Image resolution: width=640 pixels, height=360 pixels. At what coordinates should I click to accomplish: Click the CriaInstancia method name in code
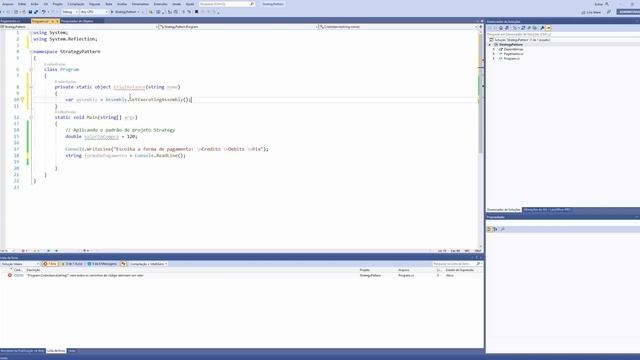tap(129, 87)
